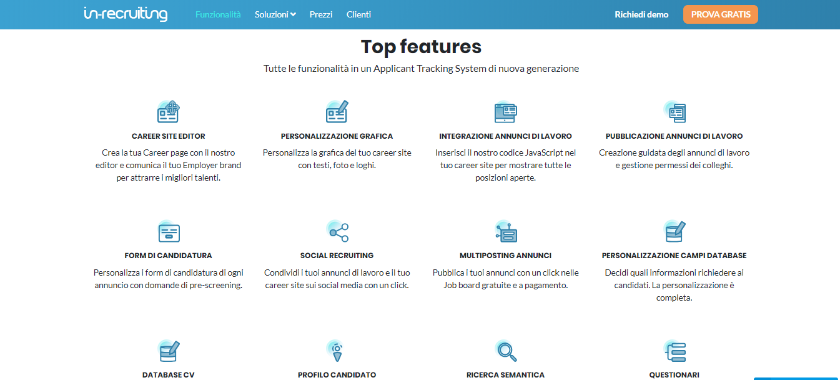Open the Funzionalità menu item
The height and width of the screenshot is (380, 840).
218,14
